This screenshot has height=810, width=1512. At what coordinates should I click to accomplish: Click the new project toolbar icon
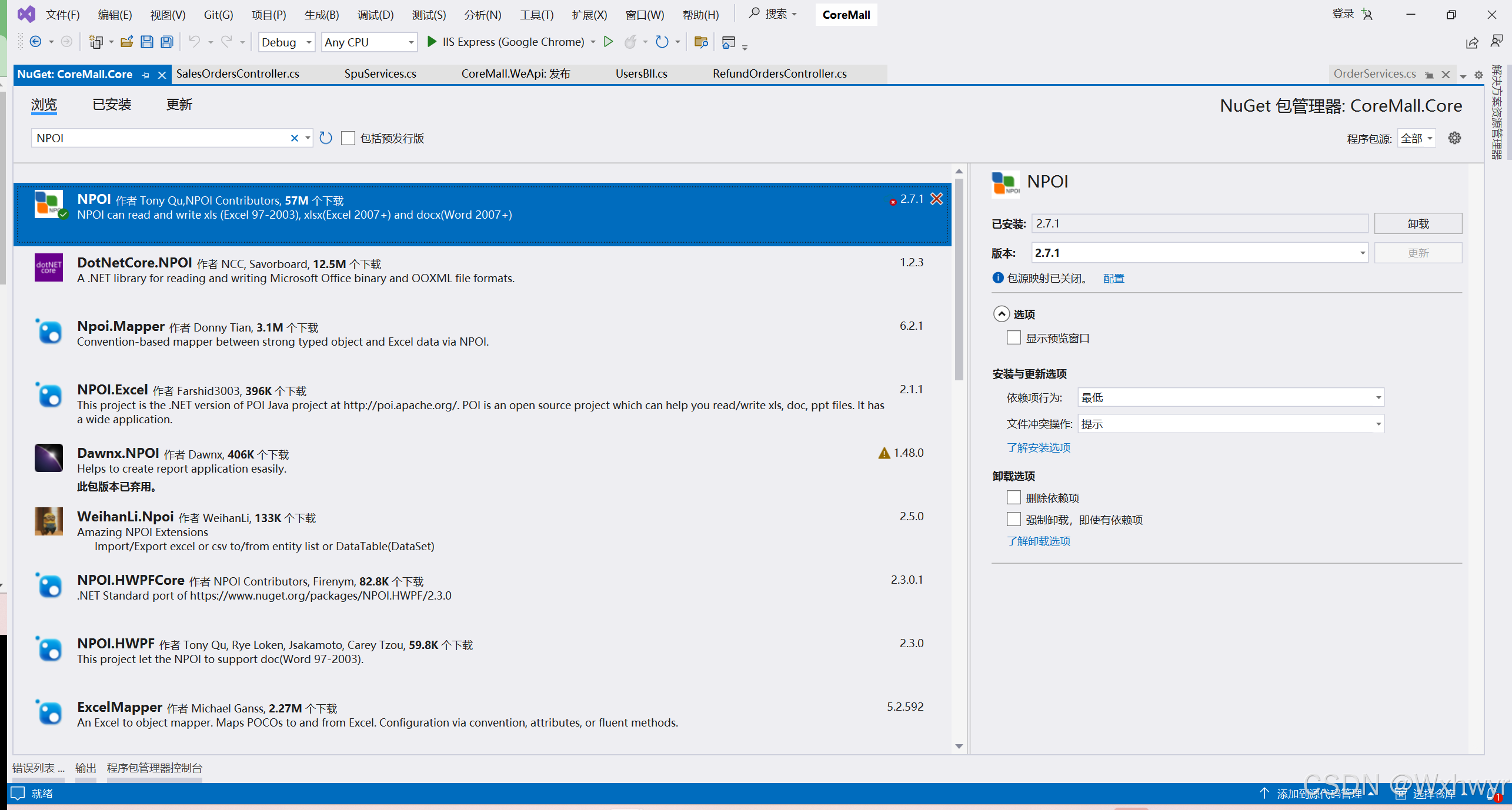(95, 42)
